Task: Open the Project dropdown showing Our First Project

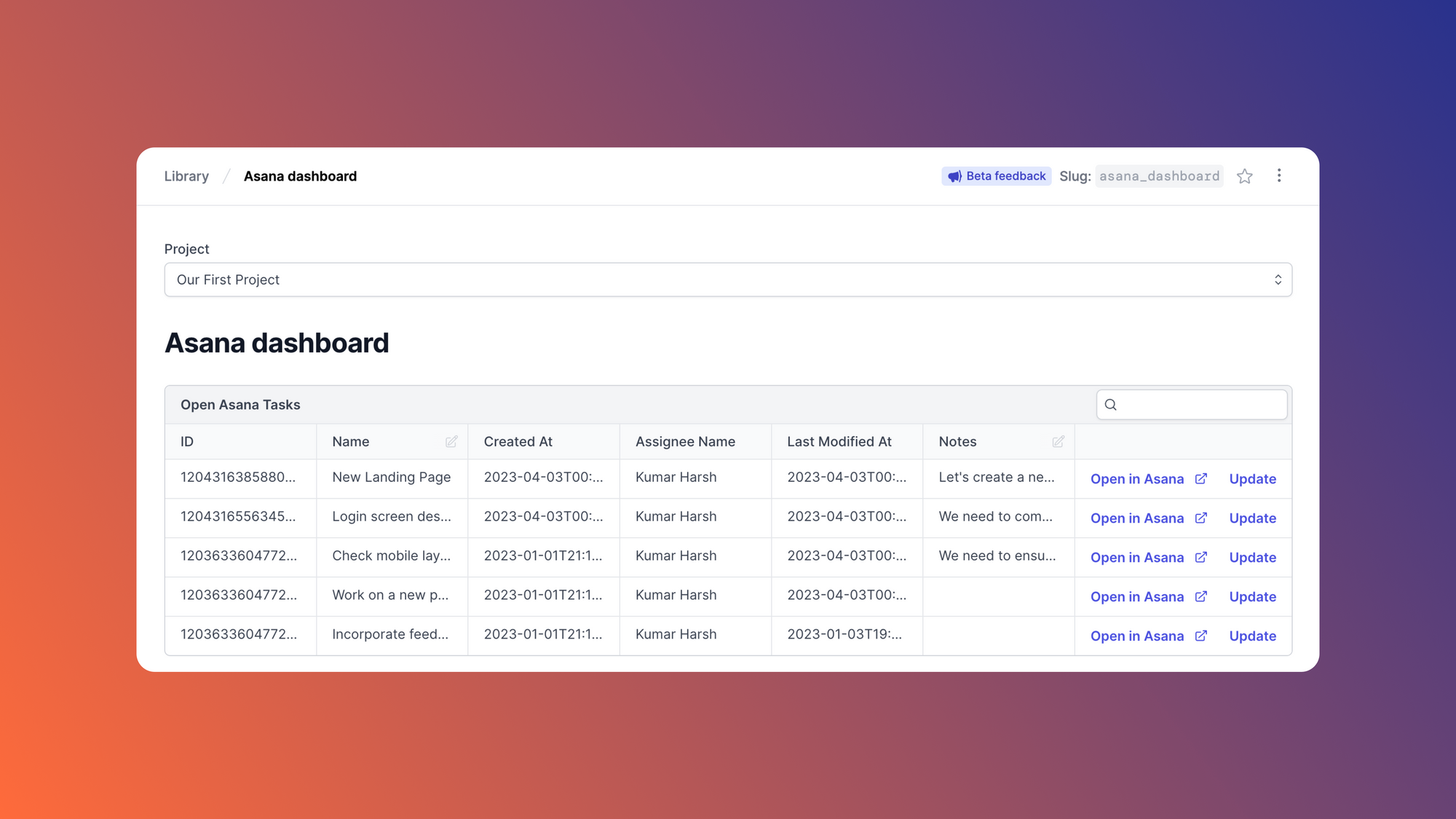Action: coord(728,280)
